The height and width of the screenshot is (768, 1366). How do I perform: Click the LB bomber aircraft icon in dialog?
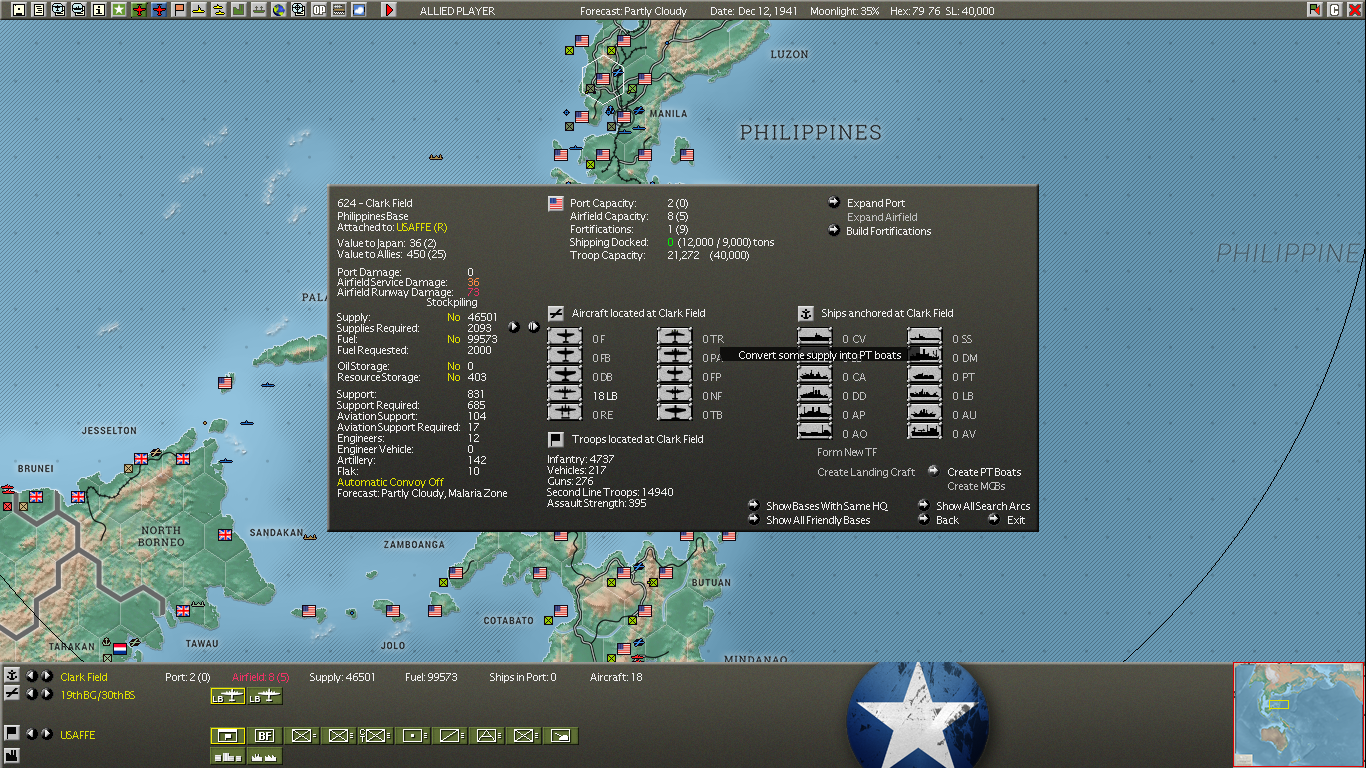566,396
